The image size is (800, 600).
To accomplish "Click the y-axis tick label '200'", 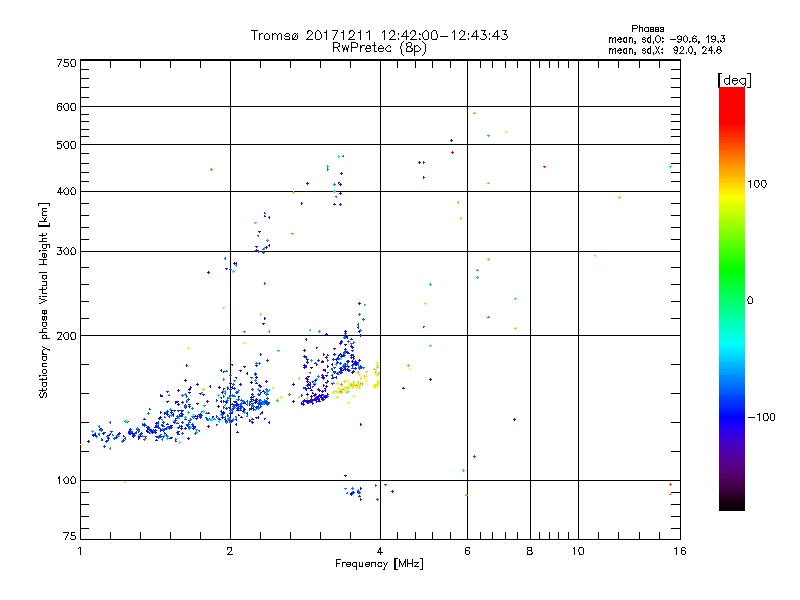I will (66, 336).
